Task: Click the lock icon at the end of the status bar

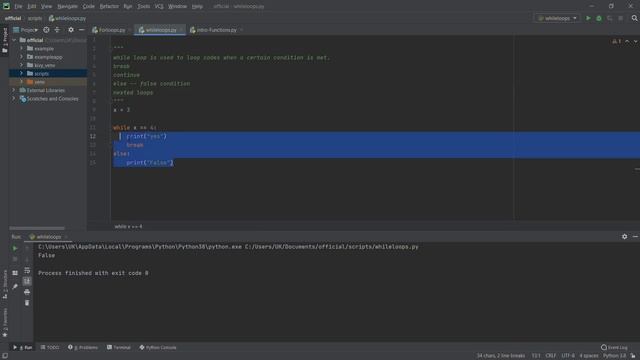Action: [x=633, y=356]
